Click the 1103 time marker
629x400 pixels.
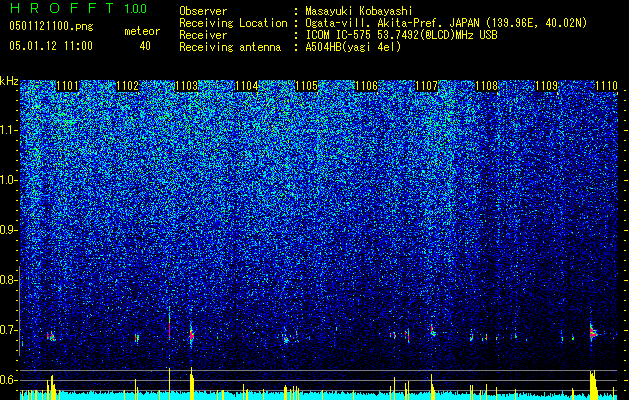click(x=187, y=86)
